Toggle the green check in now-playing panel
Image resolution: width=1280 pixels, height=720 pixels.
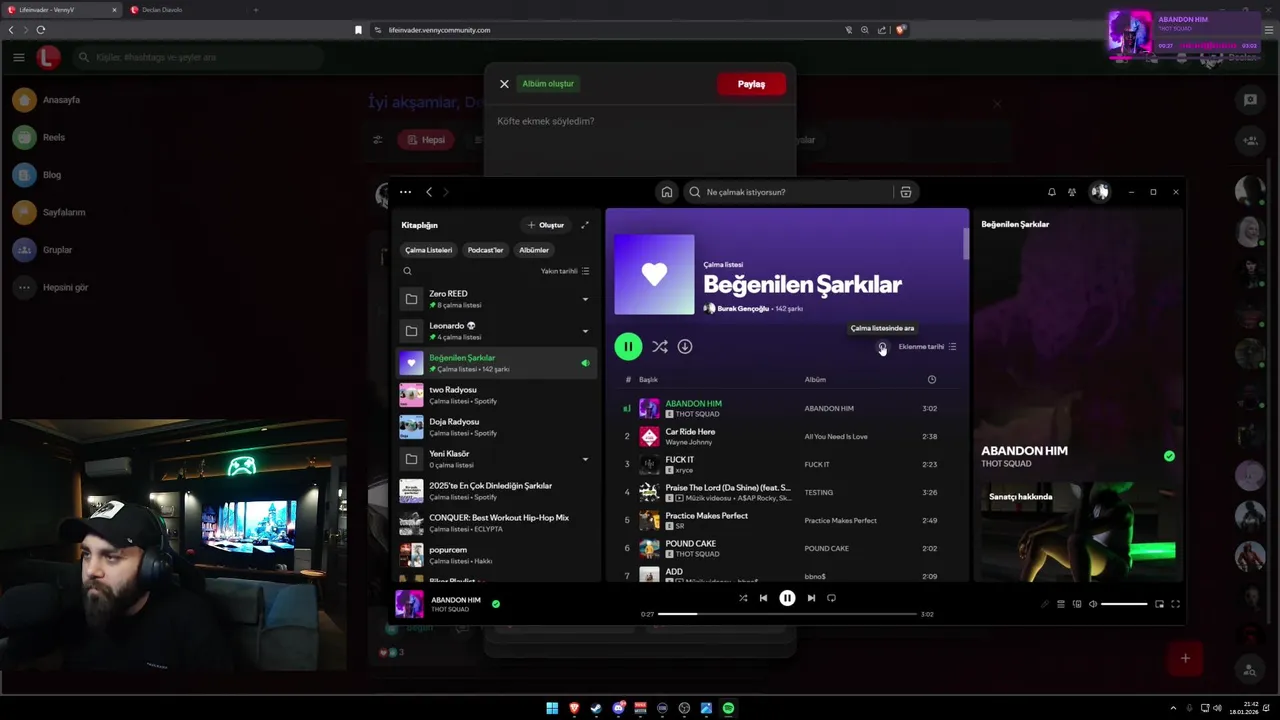[1169, 456]
